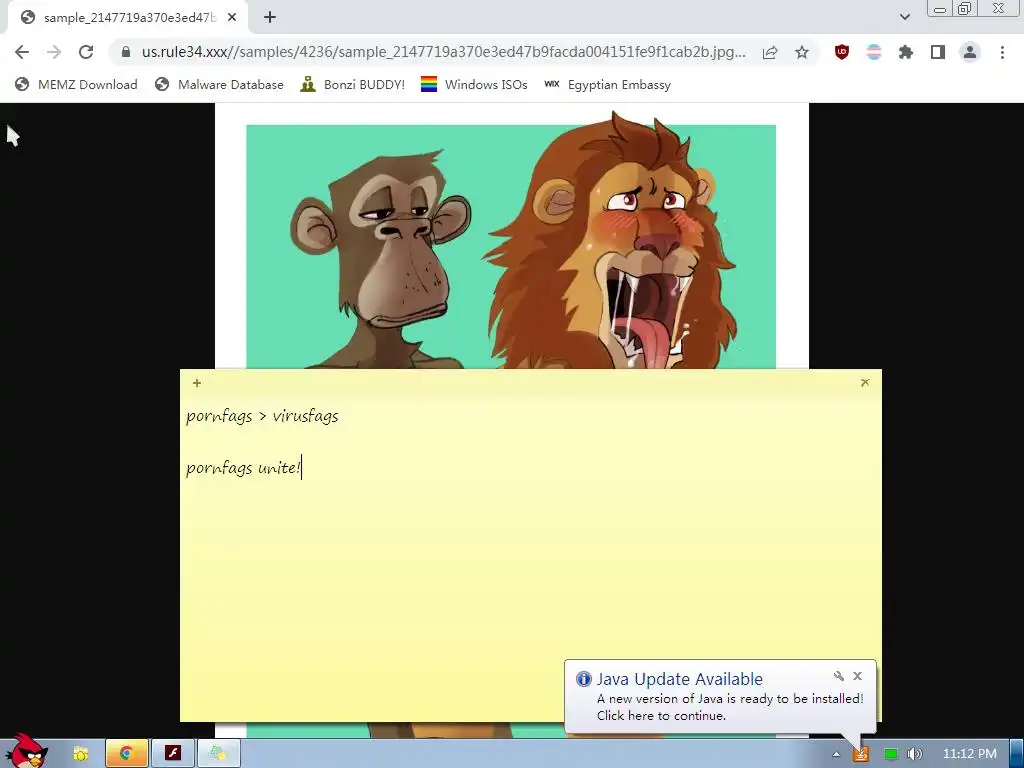Open the Flash taskbar application
Screen dimensions: 1024x768
172,754
